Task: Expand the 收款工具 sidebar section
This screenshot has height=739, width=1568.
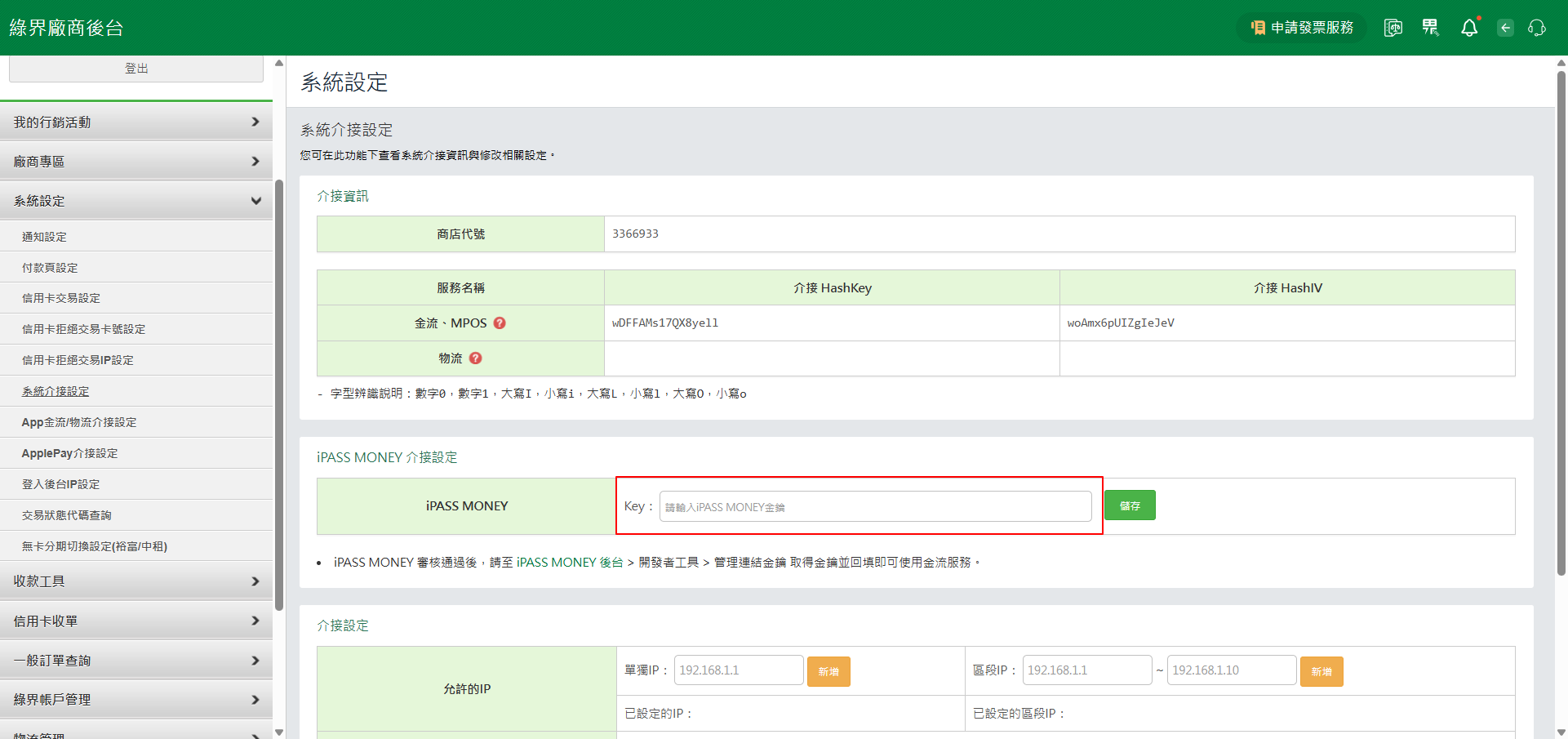Action: pyautogui.click(x=136, y=581)
